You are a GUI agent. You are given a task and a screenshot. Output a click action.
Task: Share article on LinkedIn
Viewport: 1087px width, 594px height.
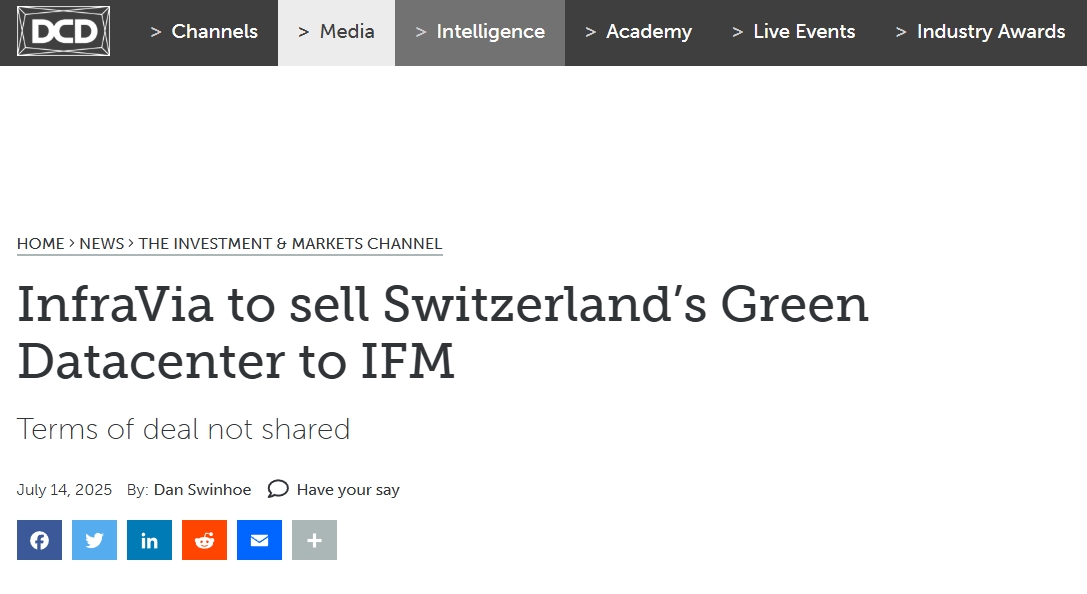[149, 540]
